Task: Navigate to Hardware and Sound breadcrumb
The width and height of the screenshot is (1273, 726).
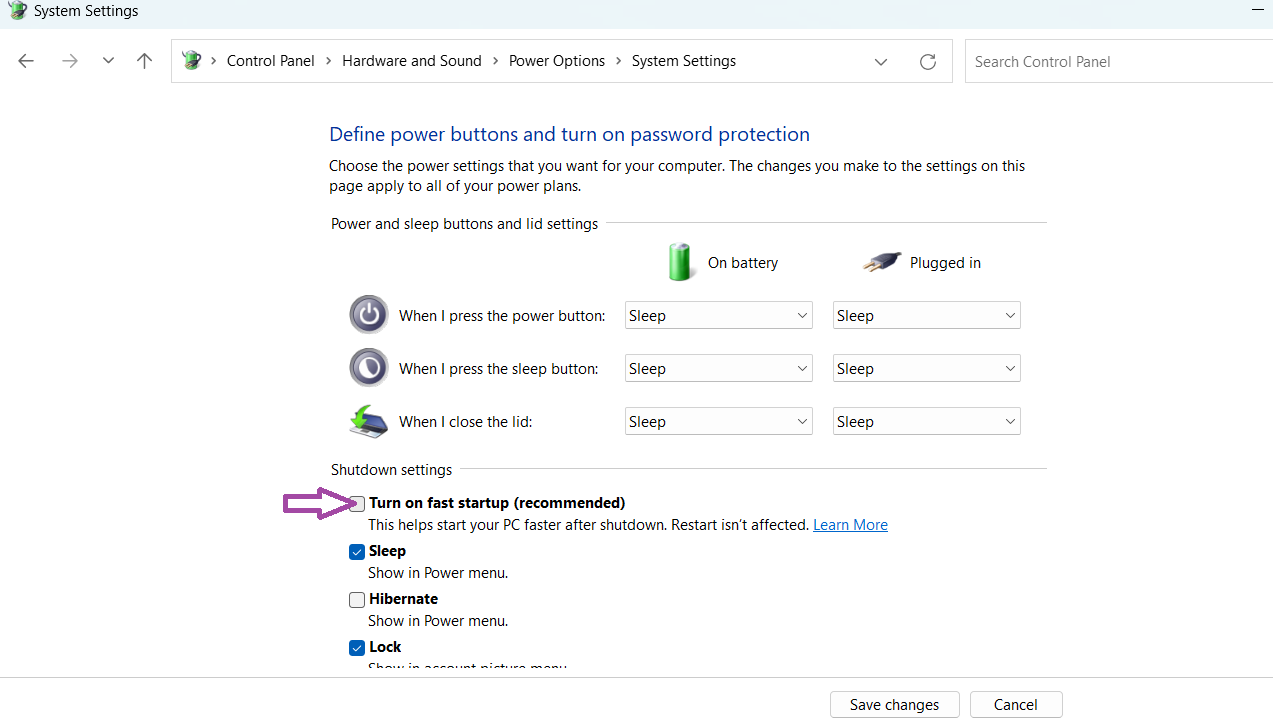Action: click(x=411, y=61)
